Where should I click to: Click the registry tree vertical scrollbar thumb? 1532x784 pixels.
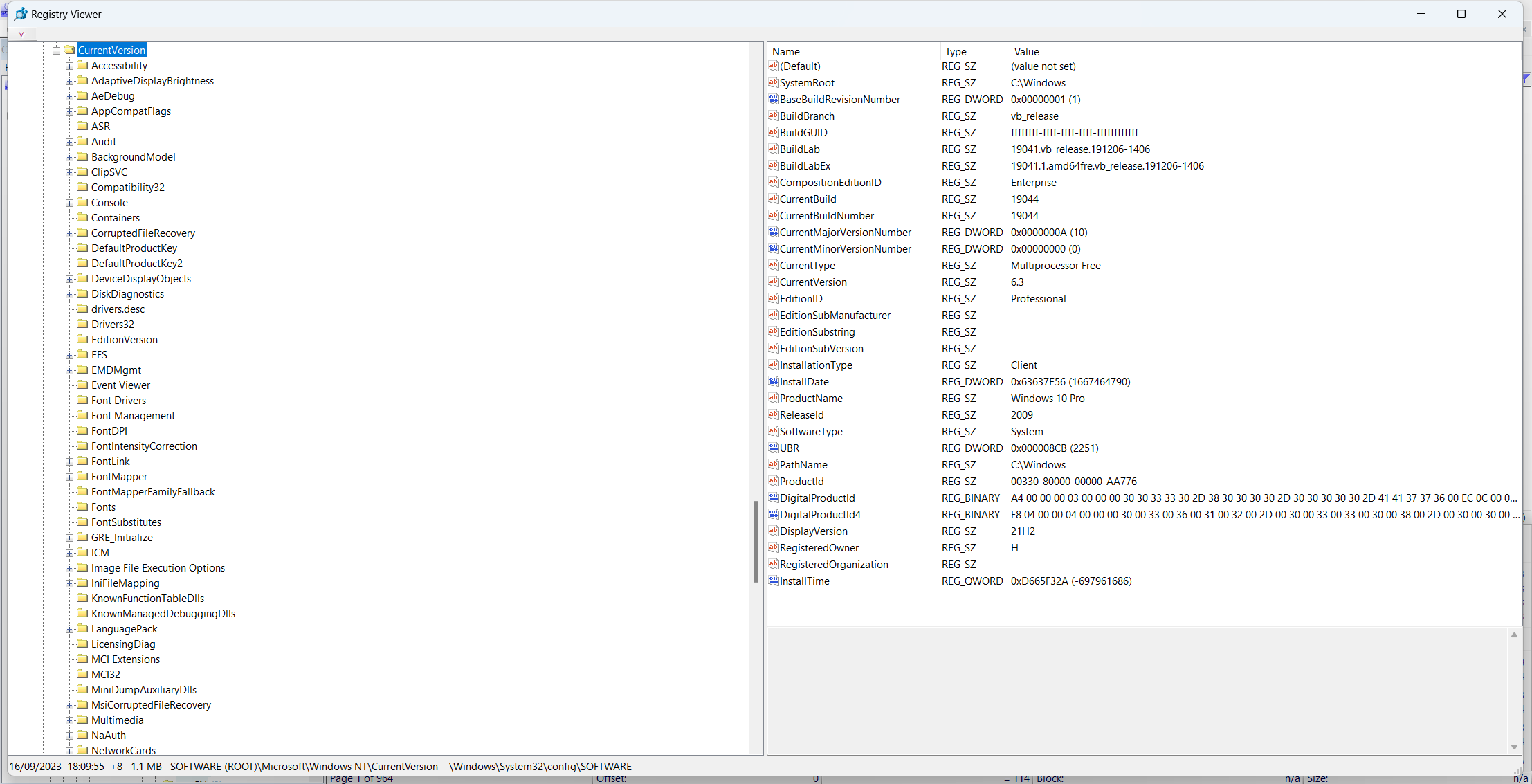coord(755,541)
